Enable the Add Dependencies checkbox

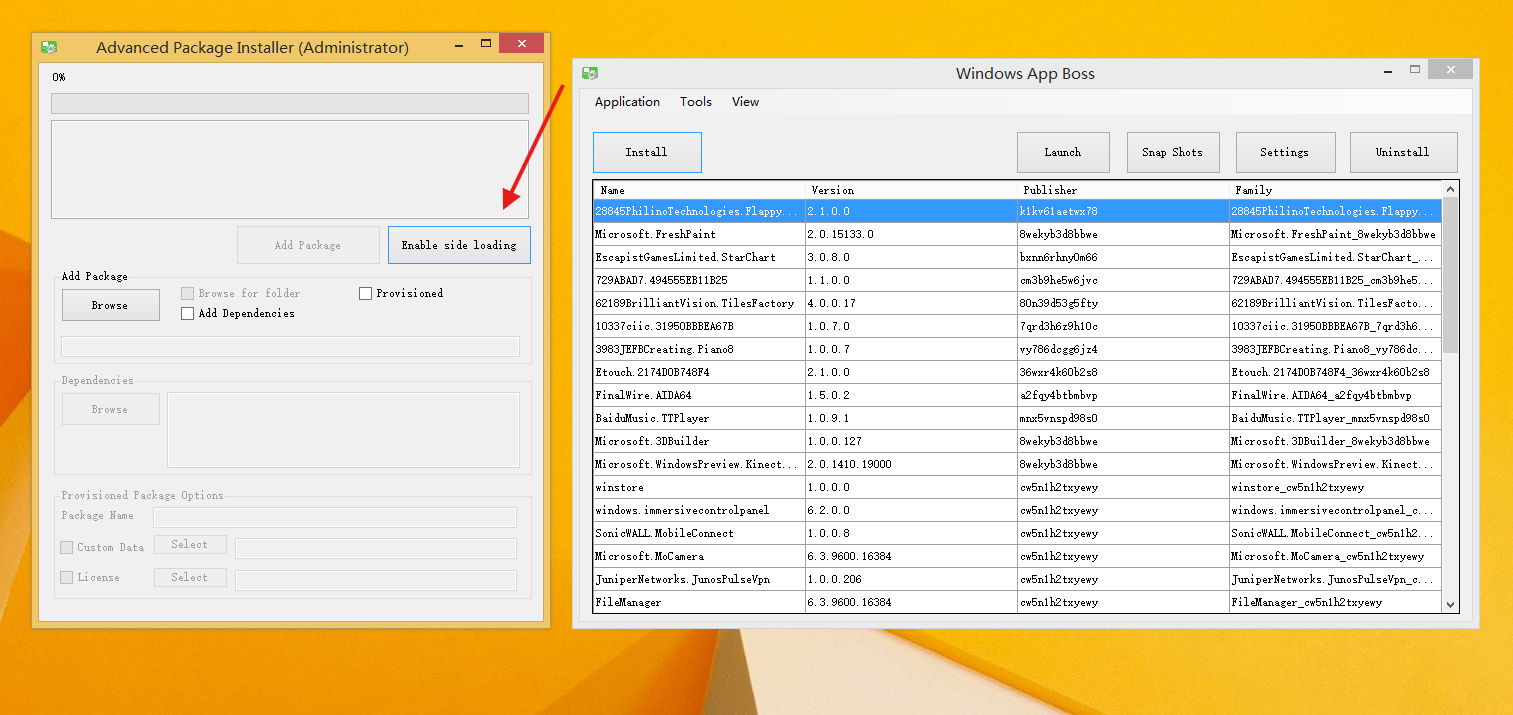pos(188,313)
